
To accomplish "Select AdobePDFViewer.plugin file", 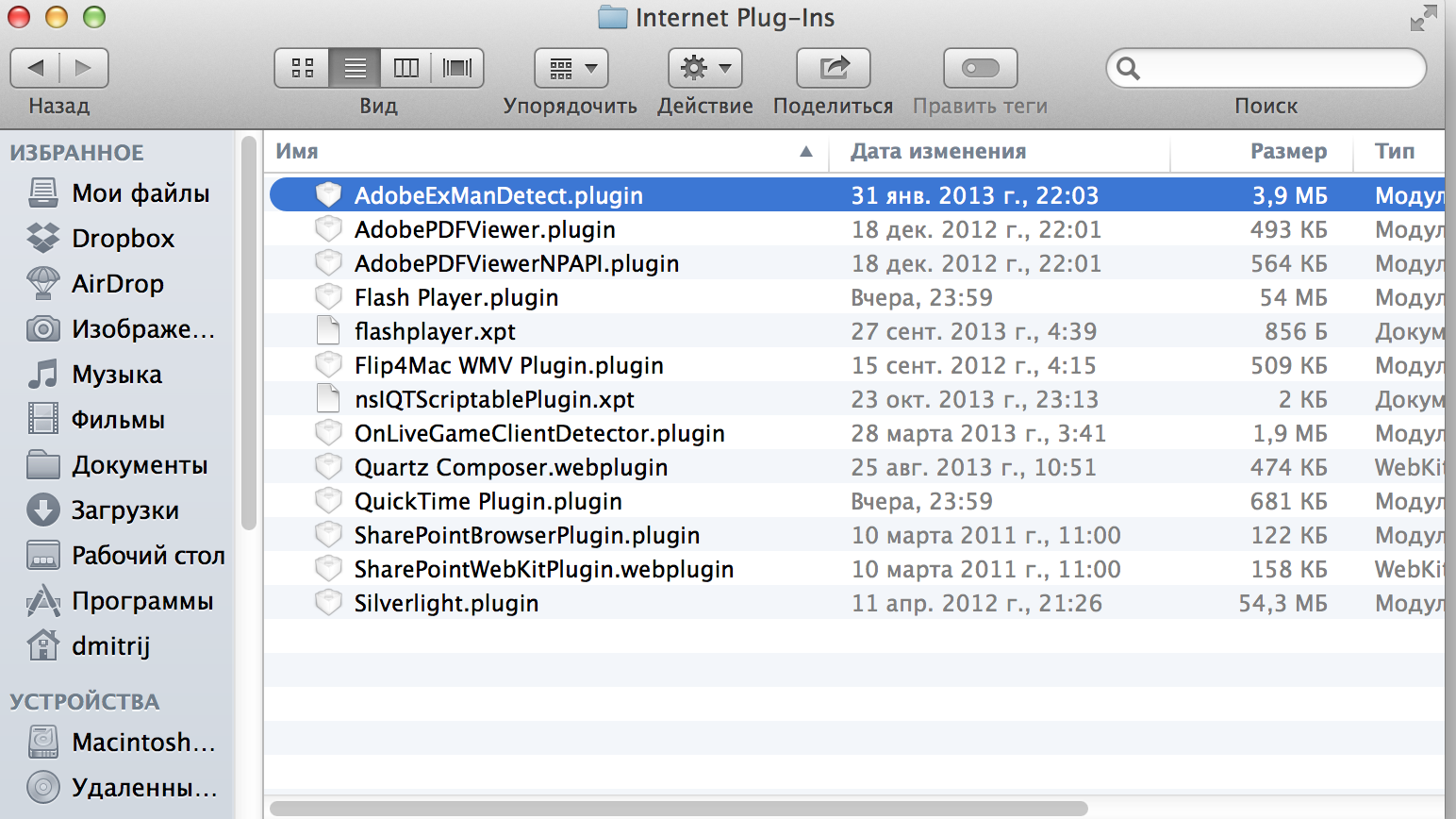I will tap(854, 229).
